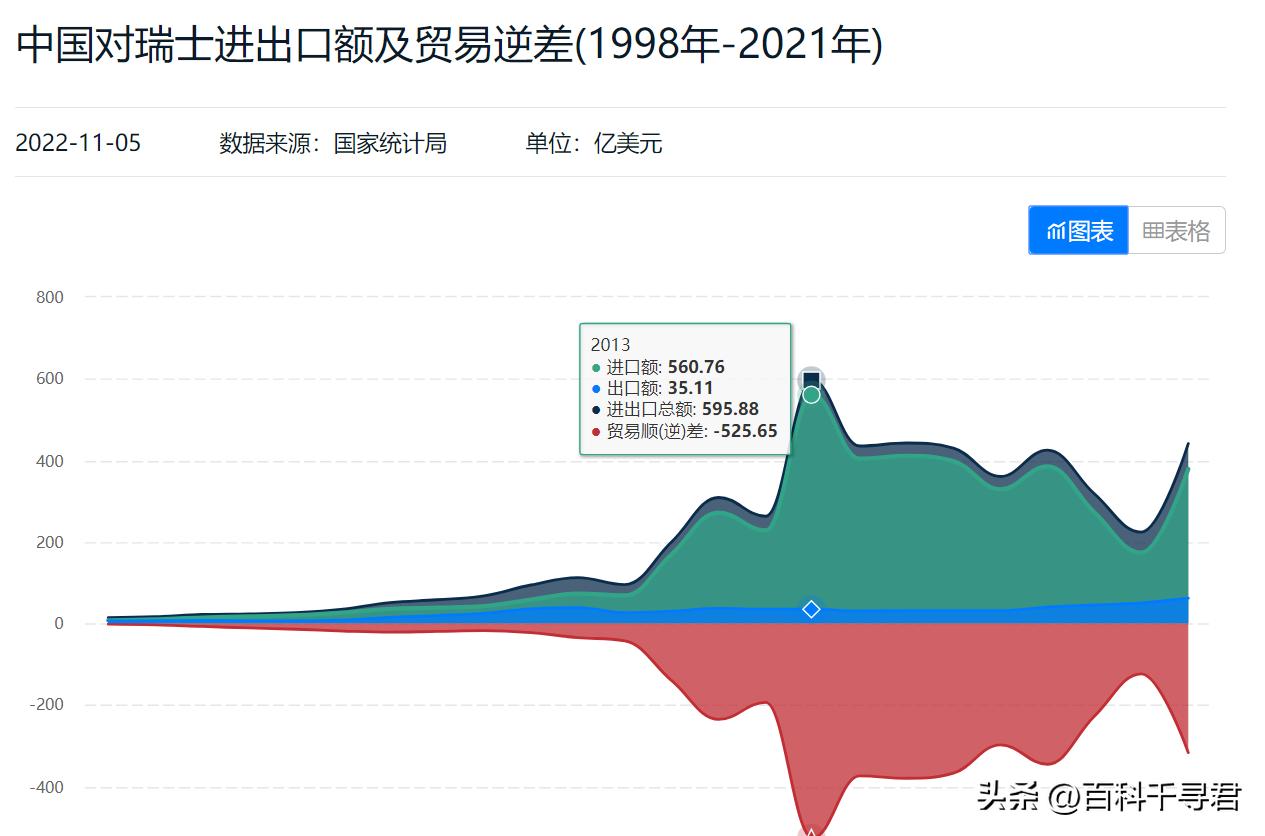1265x836 pixels.
Task: Click the 2022-11-05 date text
Action: pyautogui.click(x=78, y=144)
